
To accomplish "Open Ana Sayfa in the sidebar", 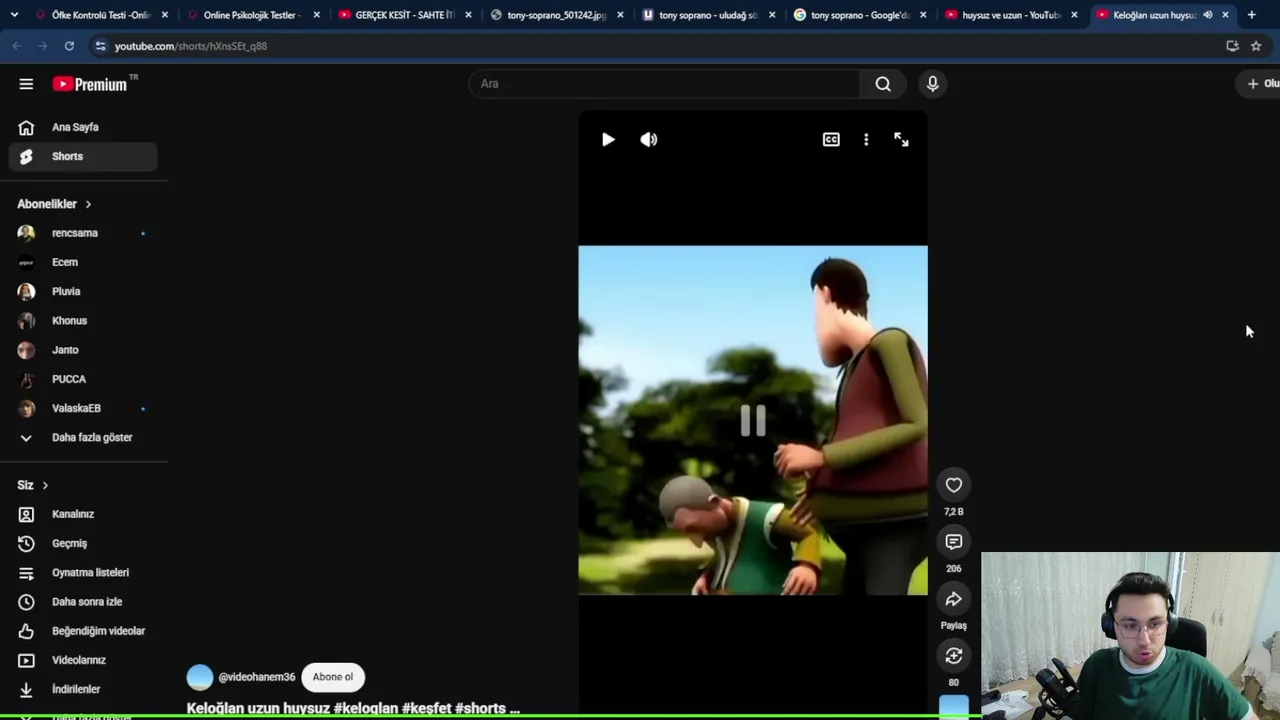I will (x=84, y=127).
